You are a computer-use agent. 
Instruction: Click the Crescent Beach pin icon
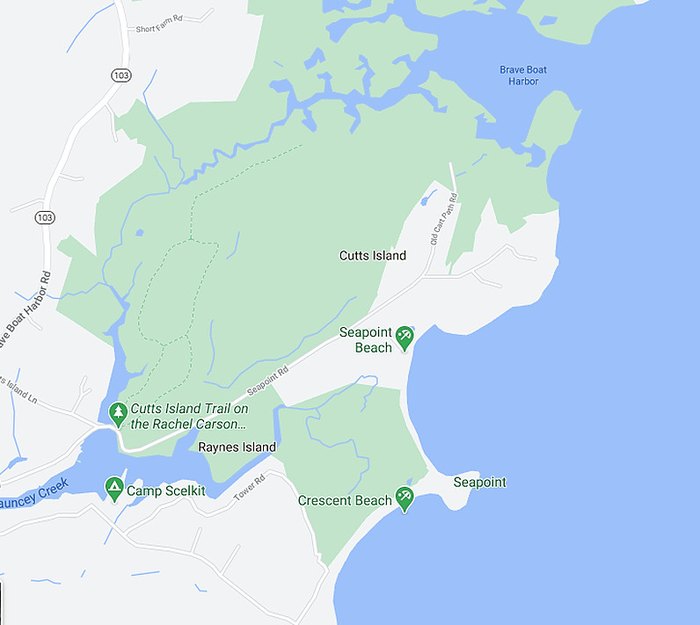click(404, 499)
